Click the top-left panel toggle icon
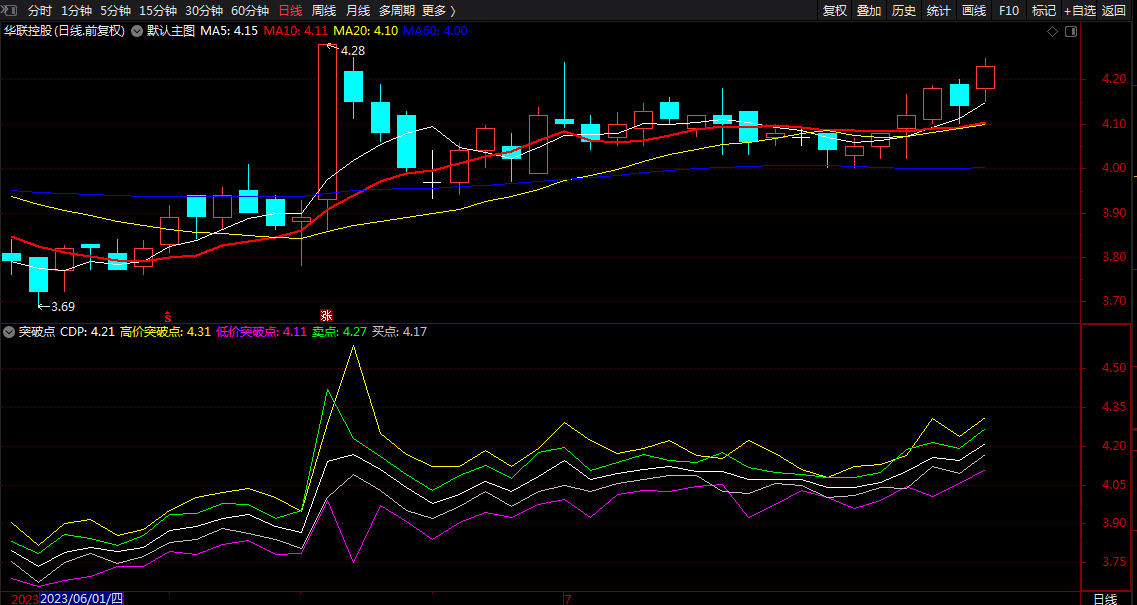This screenshot has width=1137, height=605. click(x=9, y=10)
